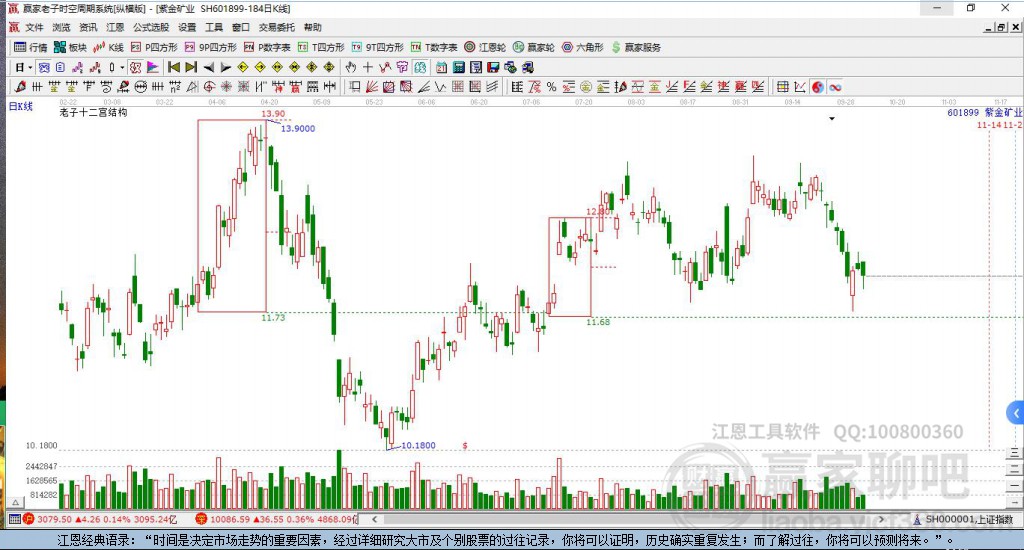1024x550 pixels.
Task: Click the infinity symbol icon
Action: coord(835,87)
